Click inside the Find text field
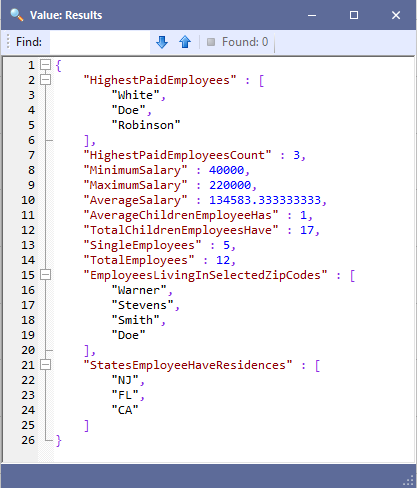 (x=100, y=42)
